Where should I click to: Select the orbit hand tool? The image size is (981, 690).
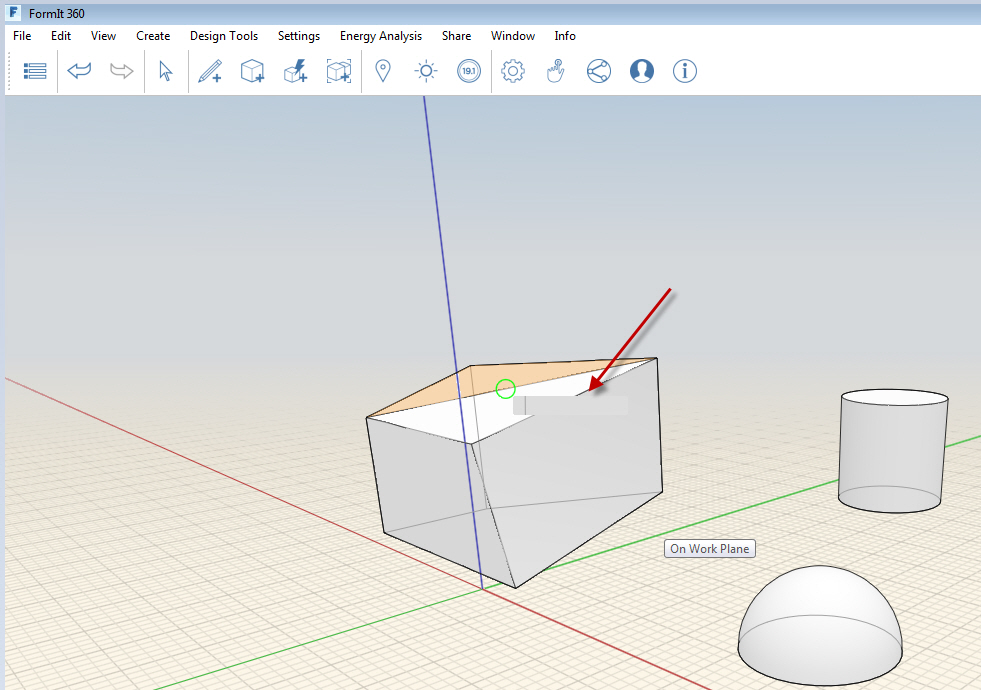coord(555,71)
